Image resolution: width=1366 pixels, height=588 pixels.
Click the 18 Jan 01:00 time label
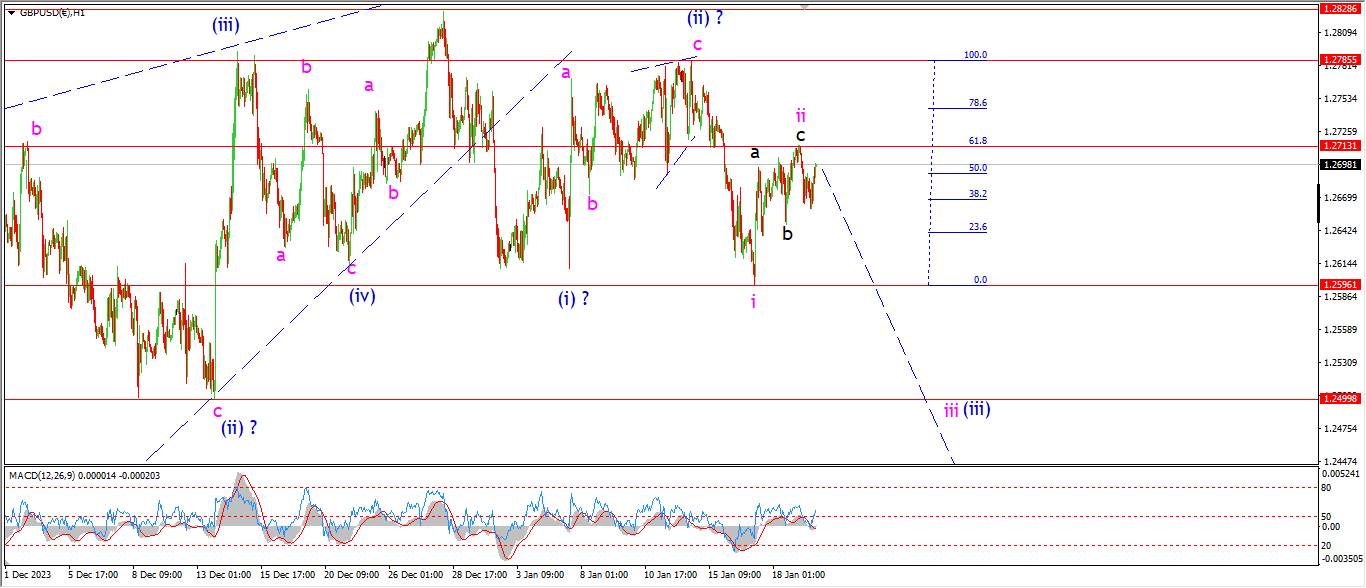(x=799, y=575)
